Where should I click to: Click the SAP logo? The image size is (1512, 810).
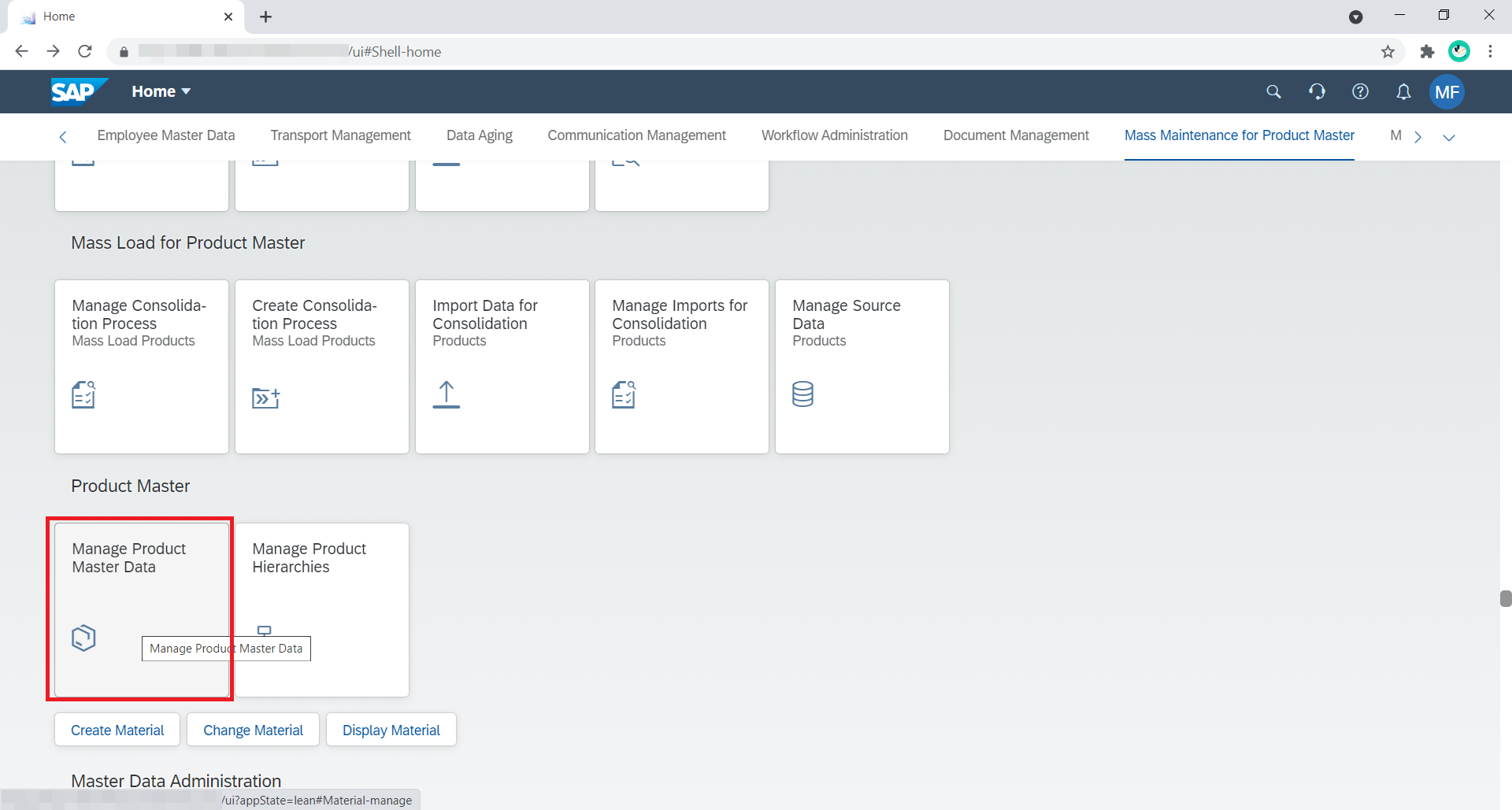[78, 91]
